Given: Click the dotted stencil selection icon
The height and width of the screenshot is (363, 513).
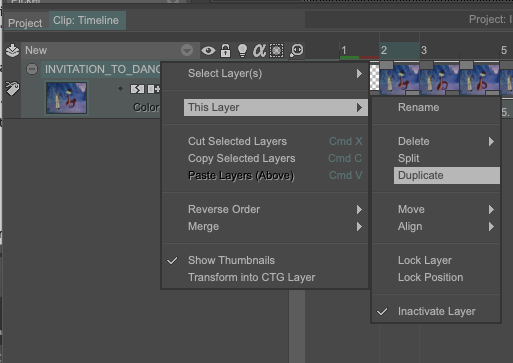Looking at the screenshot, I should 276,50.
